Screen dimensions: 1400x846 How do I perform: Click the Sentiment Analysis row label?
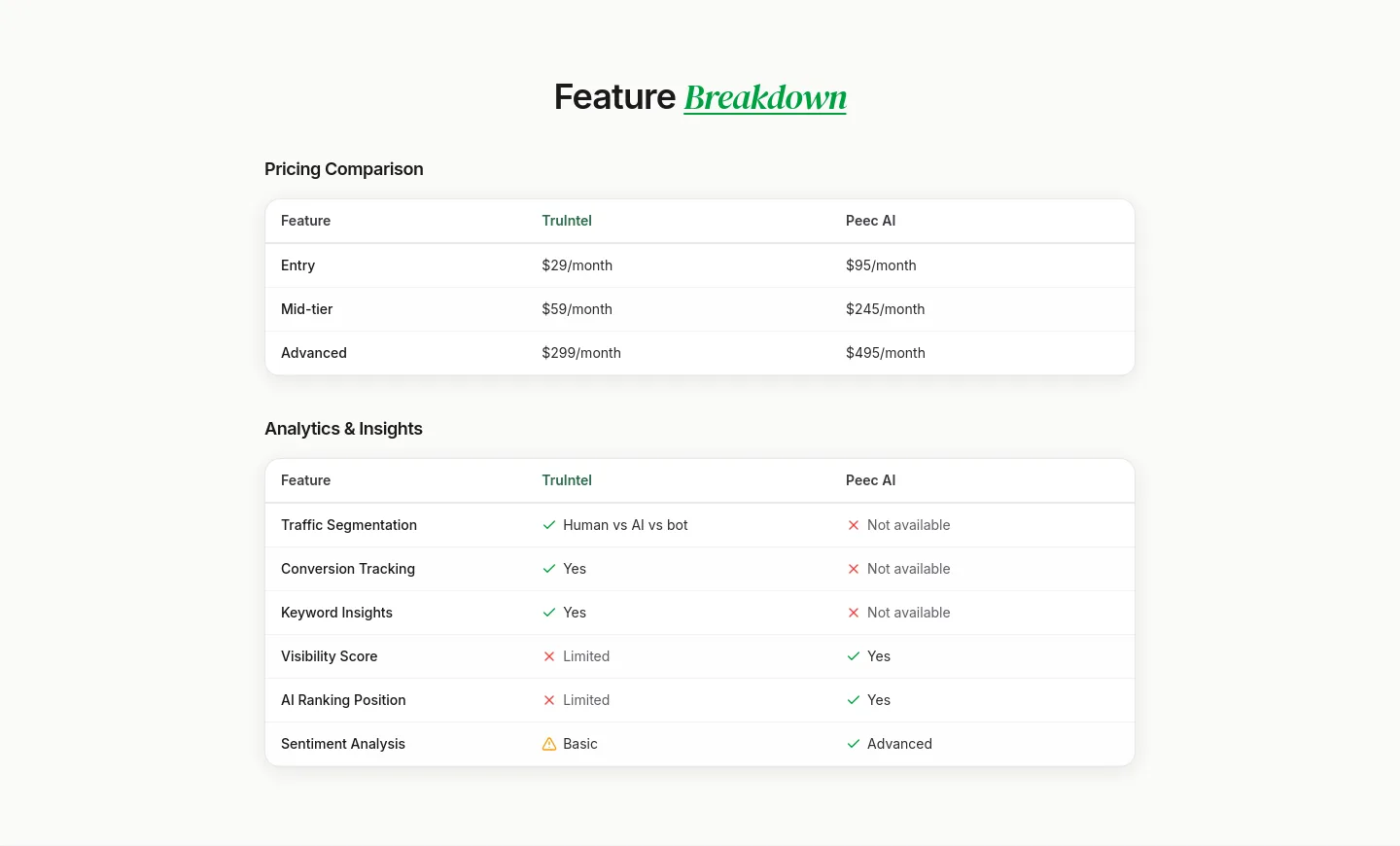[x=343, y=744]
